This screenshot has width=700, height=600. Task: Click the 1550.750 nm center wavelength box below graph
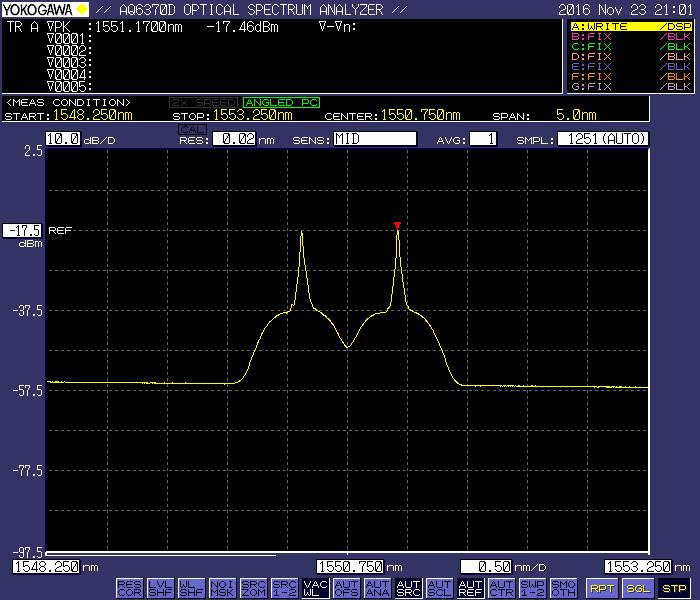(350, 567)
